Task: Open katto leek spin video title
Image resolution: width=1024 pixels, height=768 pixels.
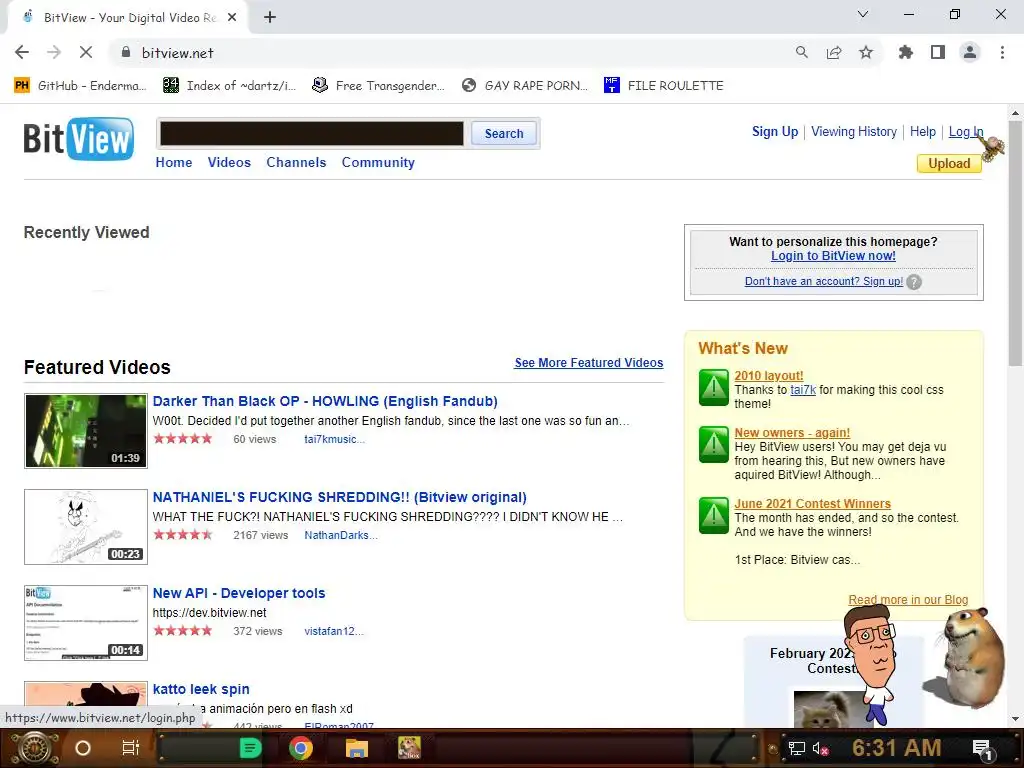Action: coord(201,689)
